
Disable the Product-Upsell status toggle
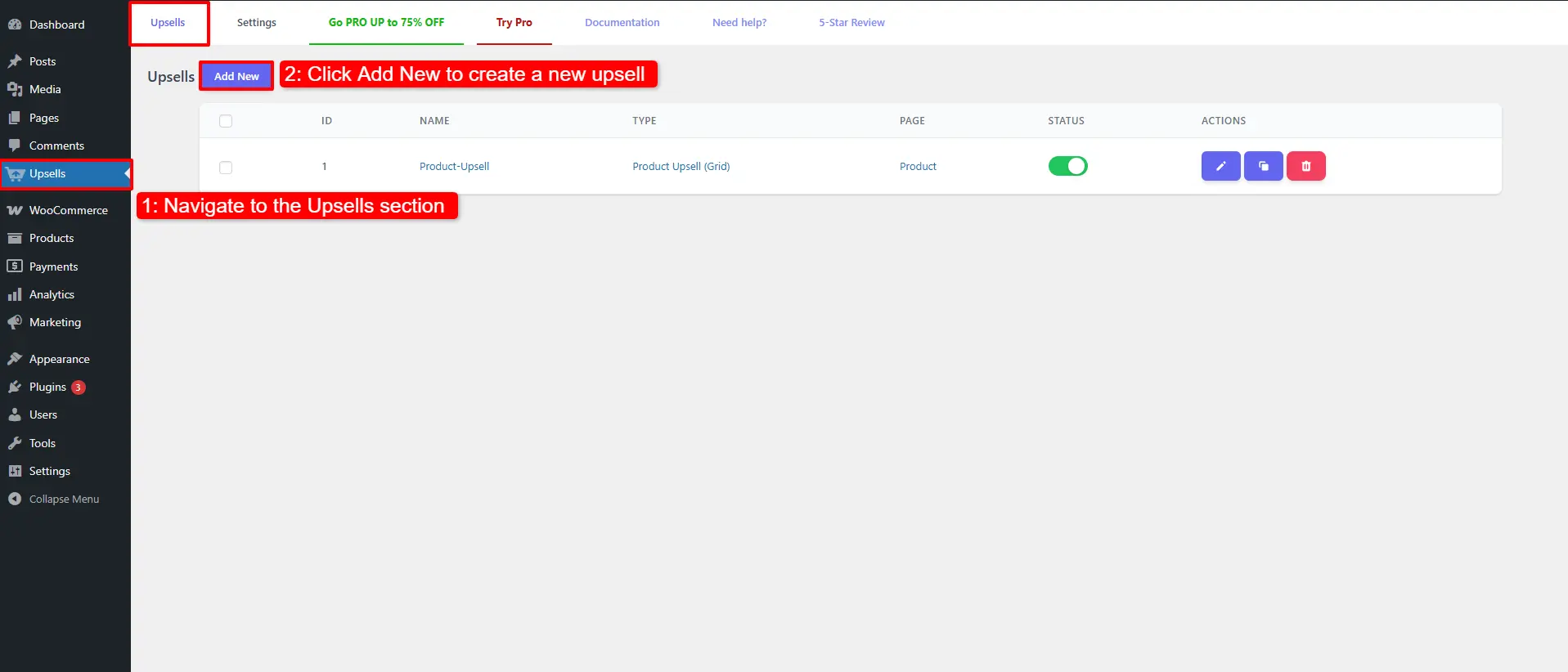click(1067, 166)
